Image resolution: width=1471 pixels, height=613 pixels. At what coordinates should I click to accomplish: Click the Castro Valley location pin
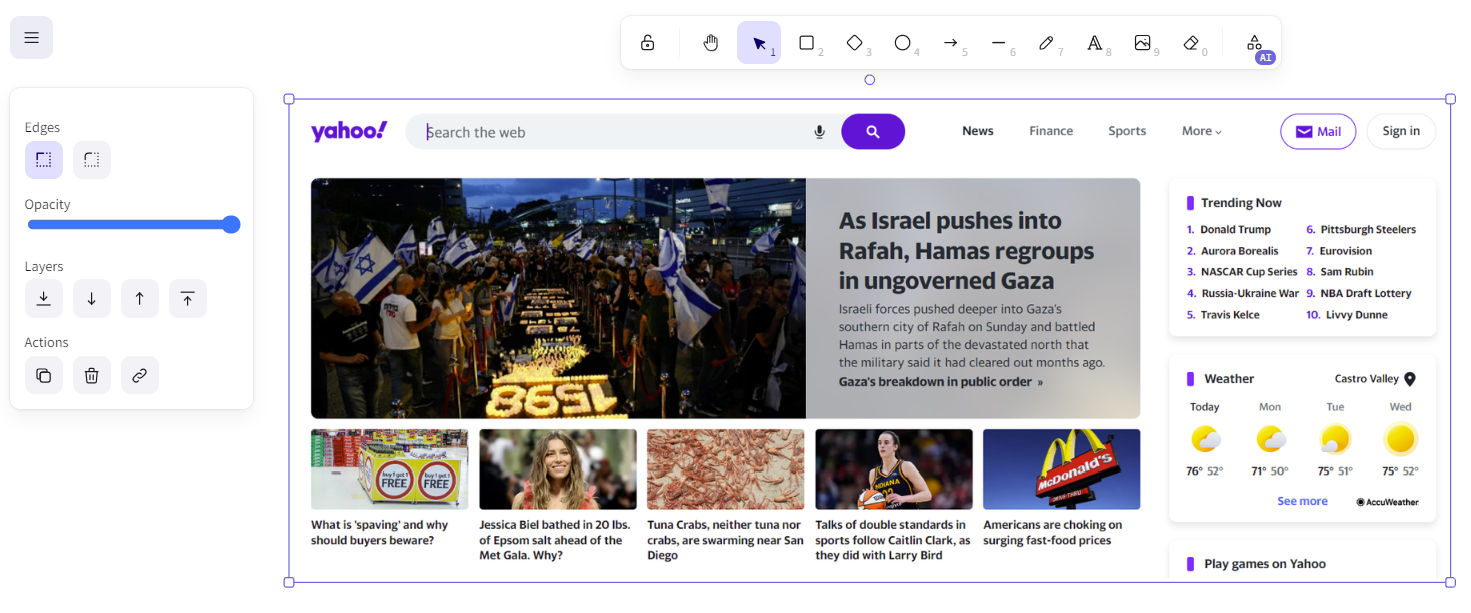[x=1410, y=379]
